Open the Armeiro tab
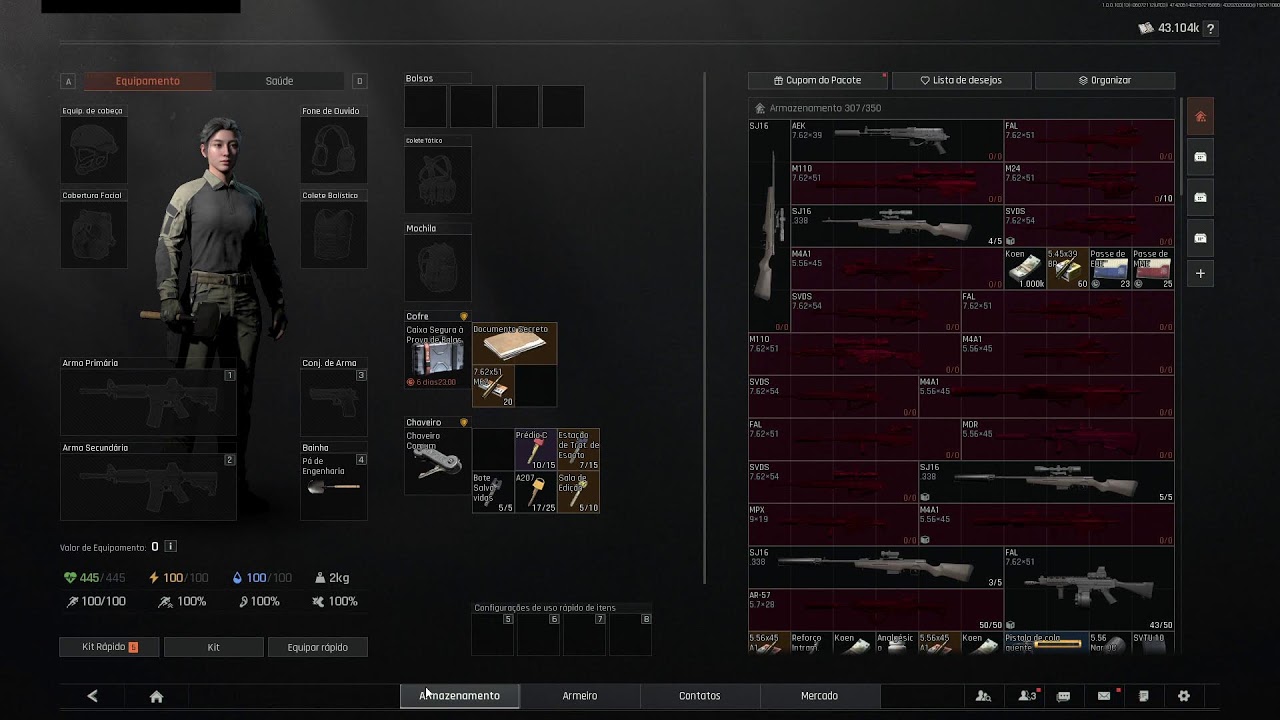Viewport: 1280px width, 720px height. pos(580,696)
